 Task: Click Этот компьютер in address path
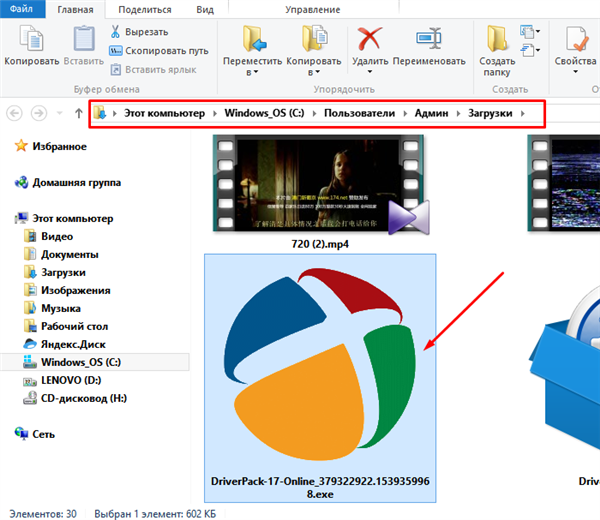[x=165, y=113]
